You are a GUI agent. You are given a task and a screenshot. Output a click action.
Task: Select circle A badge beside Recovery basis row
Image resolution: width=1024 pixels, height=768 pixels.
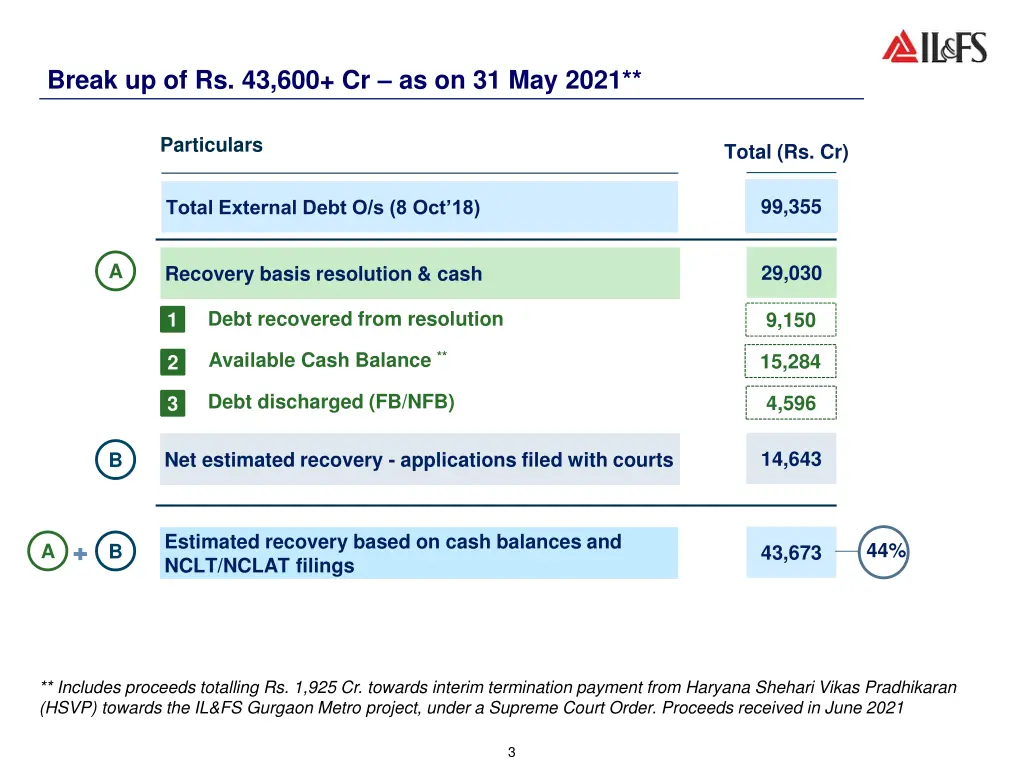click(x=116, y=271)
